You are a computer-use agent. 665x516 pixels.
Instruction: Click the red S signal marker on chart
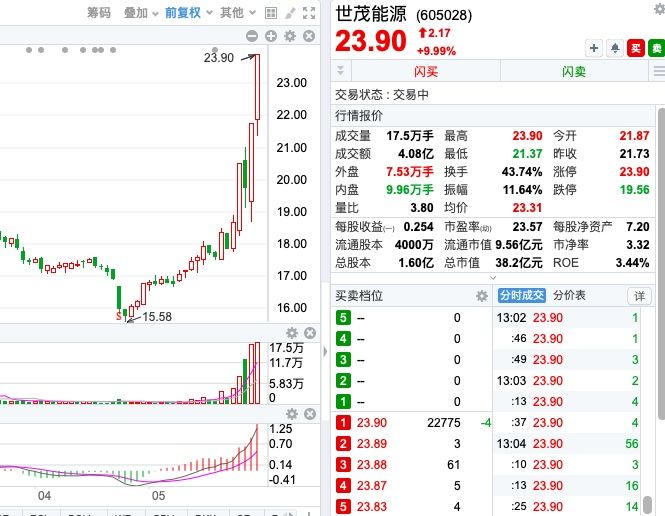pyautogui.click(x=118, y=316)
